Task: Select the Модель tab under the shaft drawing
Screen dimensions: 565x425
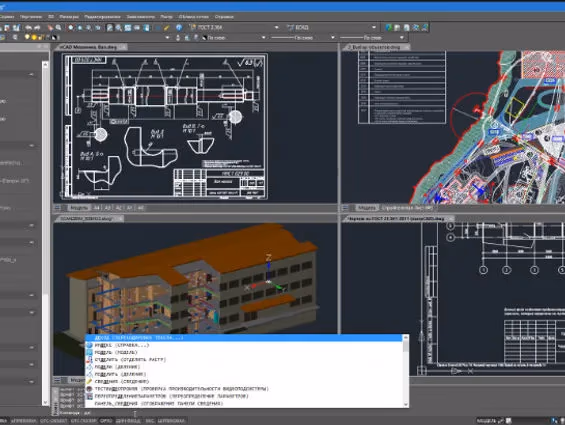Action: [79, 208]
